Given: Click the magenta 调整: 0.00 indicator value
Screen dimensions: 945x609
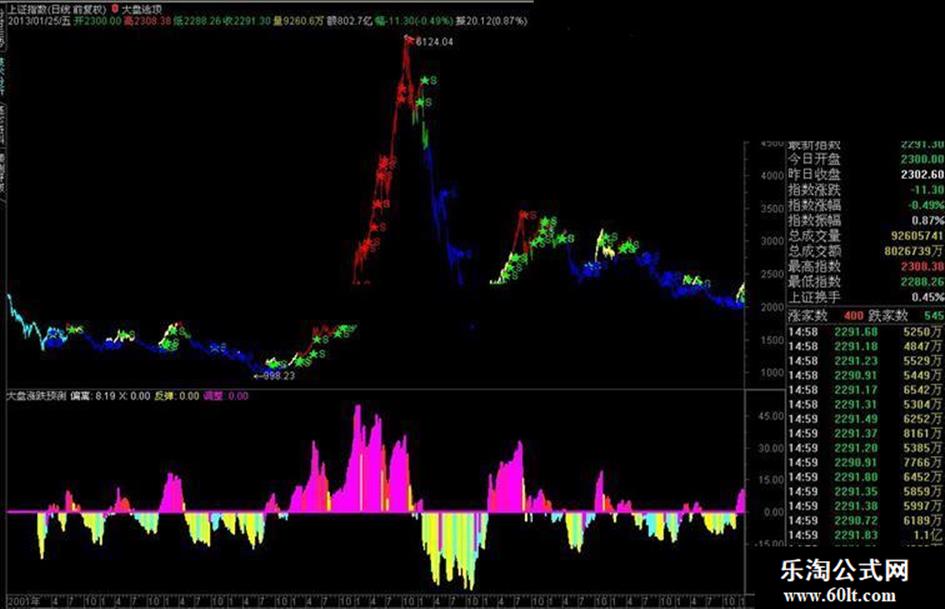Looking at the screenshot, I should point(225,396).
